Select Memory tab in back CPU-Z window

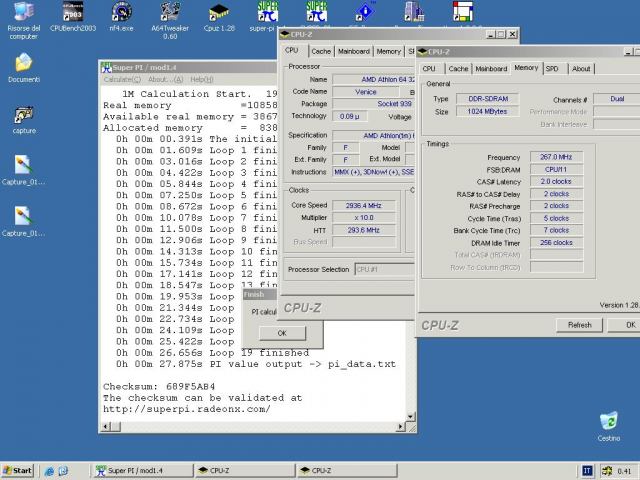(x=389, y=51)
